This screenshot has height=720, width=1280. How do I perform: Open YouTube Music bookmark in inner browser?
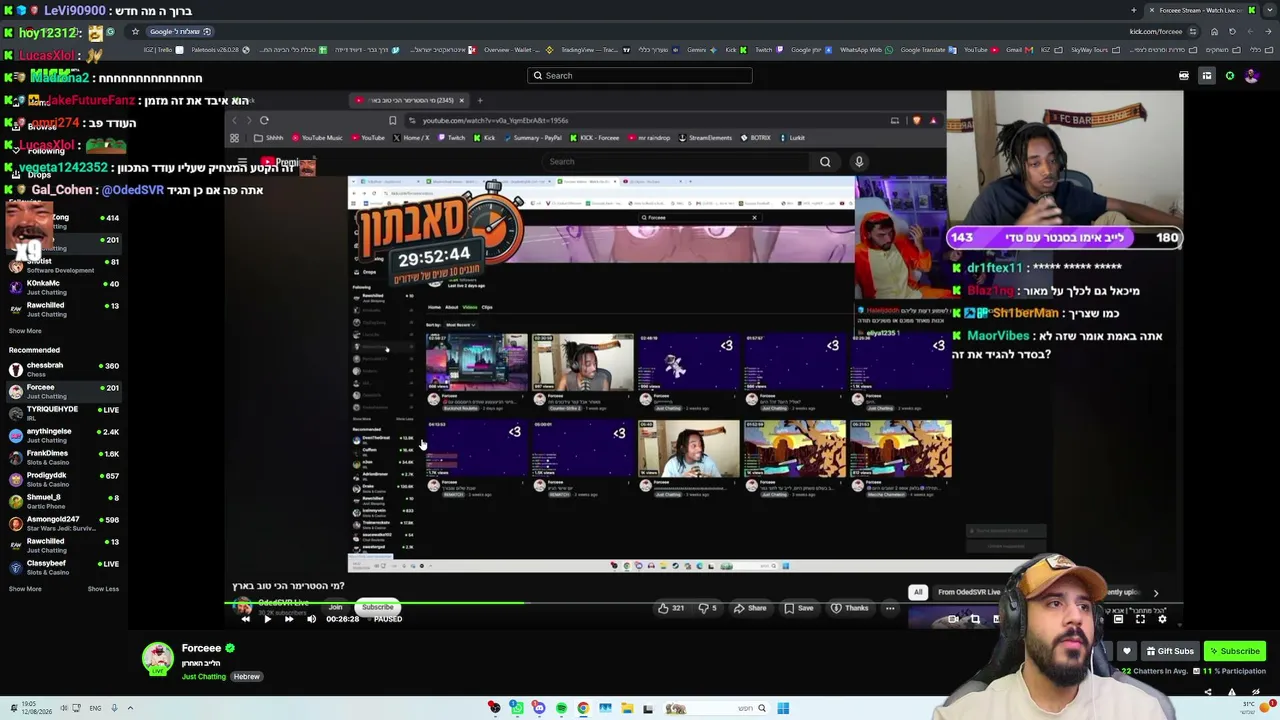click(316, 138)
